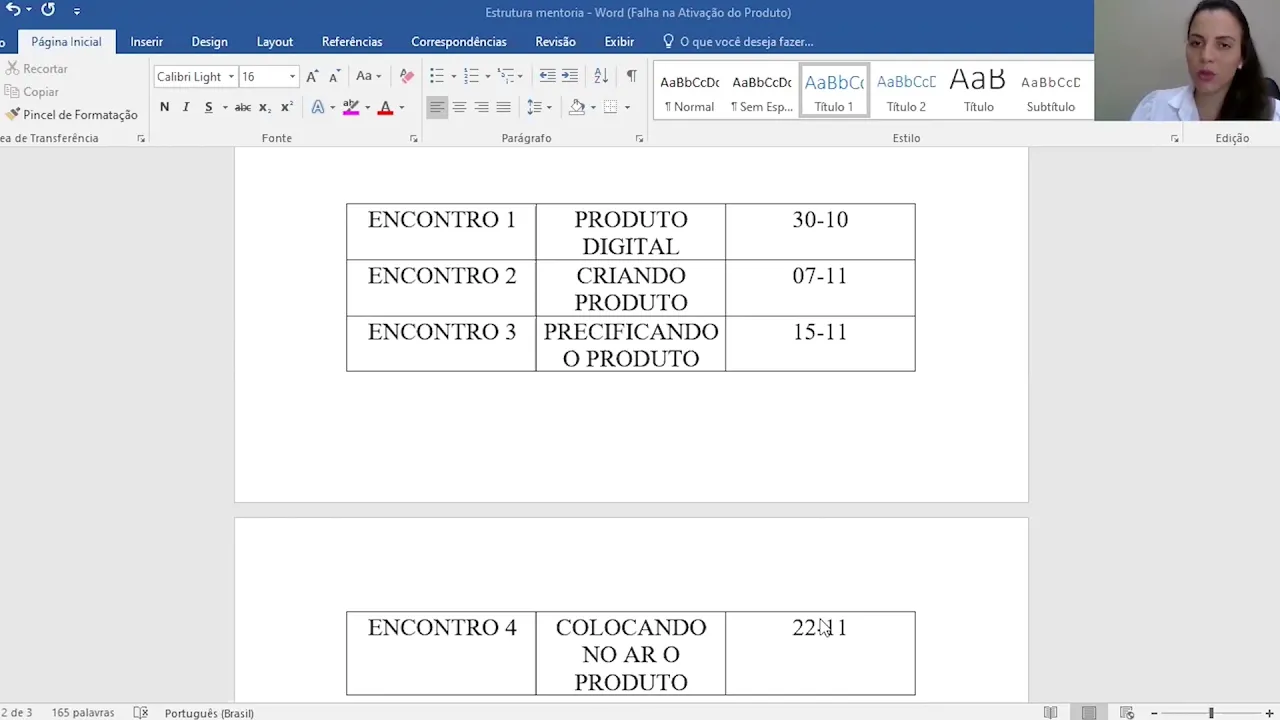
Task: Open Área de Transferência dialog launcher
Action: [x=141, y=139]
